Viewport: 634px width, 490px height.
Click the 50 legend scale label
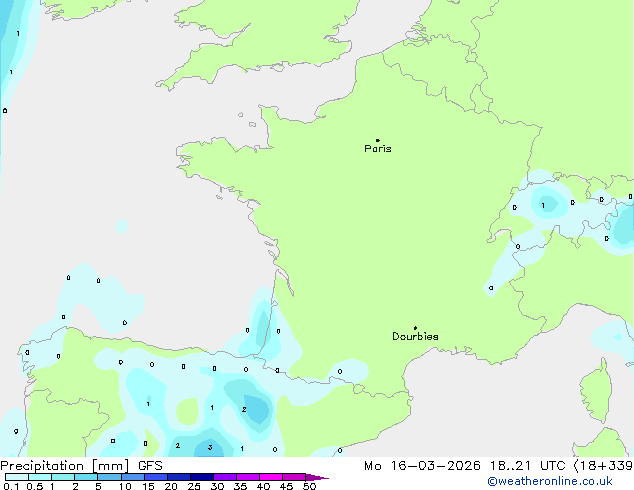click(x=309, y=486)
